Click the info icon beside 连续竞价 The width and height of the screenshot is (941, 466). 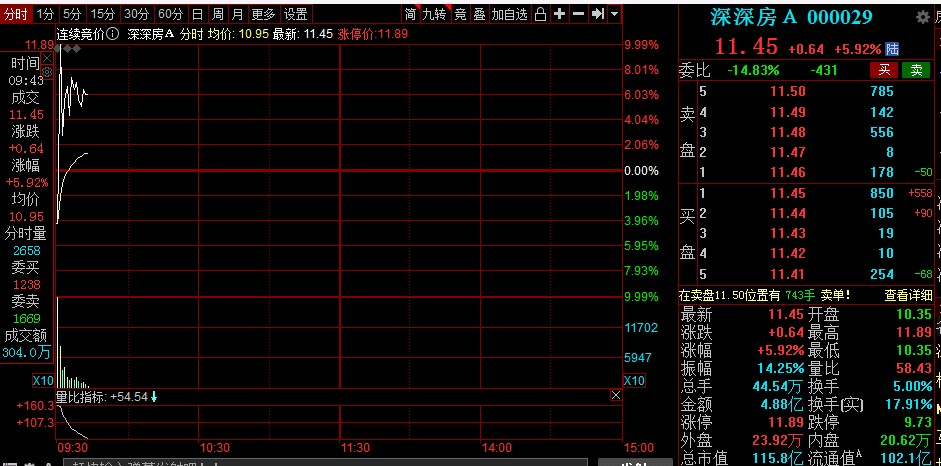[x=114, y=34]
